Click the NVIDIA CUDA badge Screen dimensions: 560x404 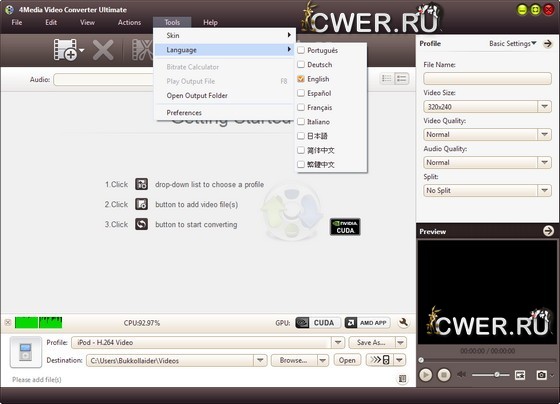pyautogui.click(x=345, y=227)
